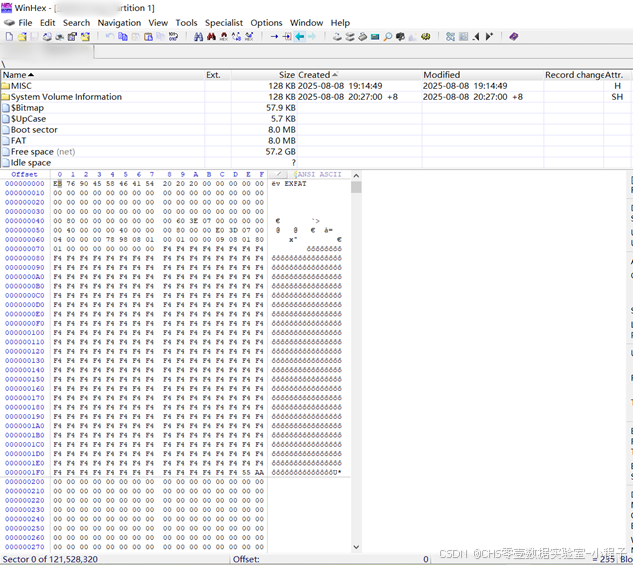Open the Navigation menu
This screenshot has width=633, height=565.
click(x=119, y=23)
